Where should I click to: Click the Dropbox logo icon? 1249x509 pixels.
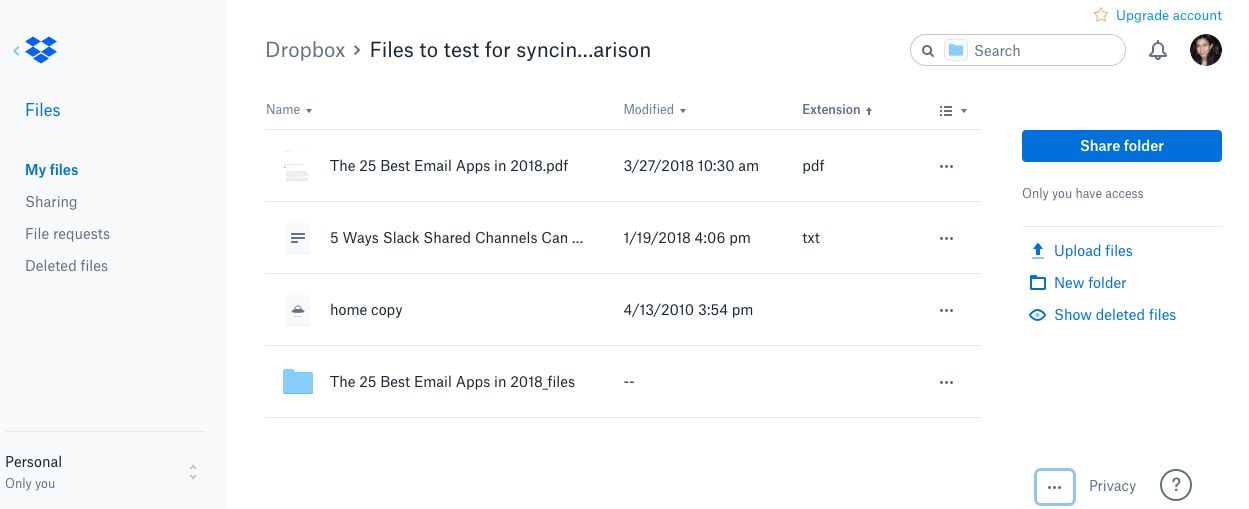[41, 50]
